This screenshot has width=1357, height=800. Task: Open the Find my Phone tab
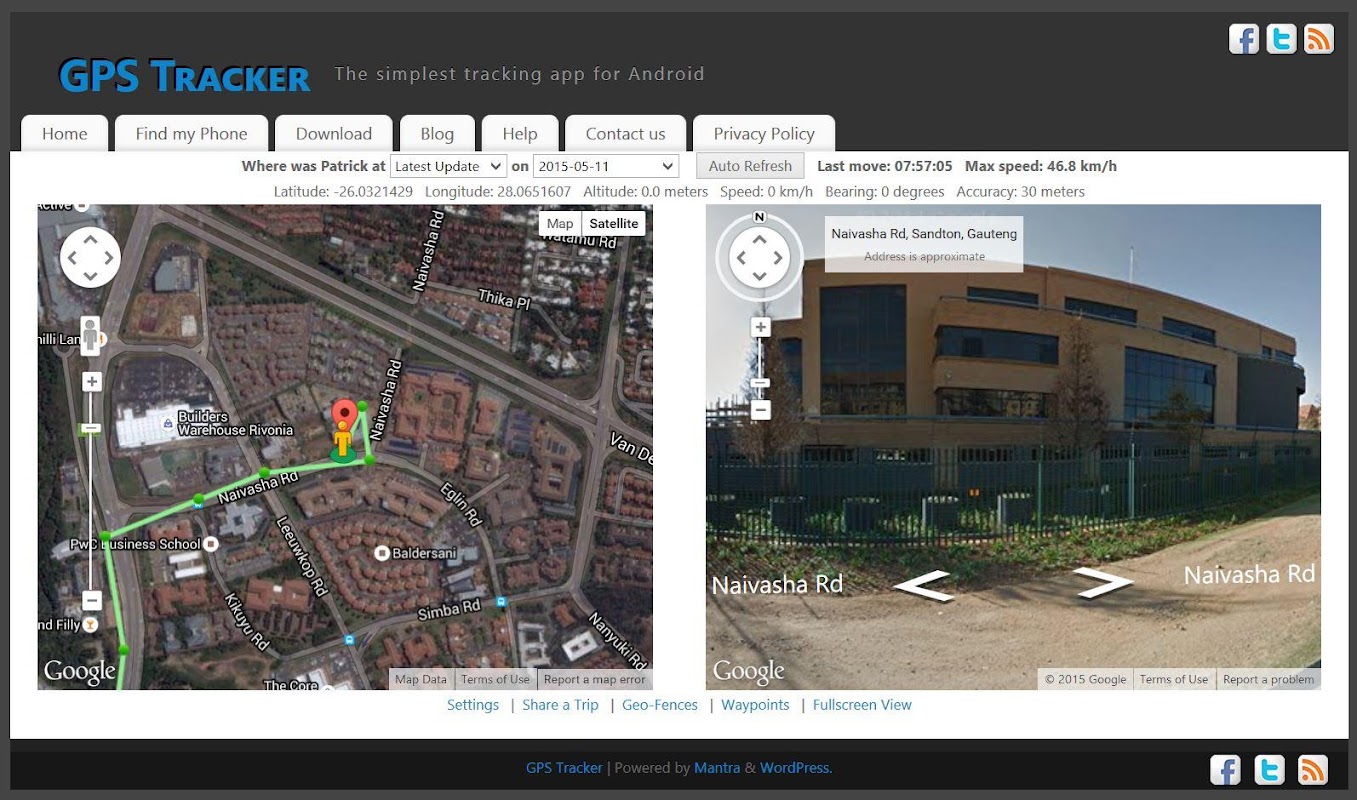pos(191,134)
